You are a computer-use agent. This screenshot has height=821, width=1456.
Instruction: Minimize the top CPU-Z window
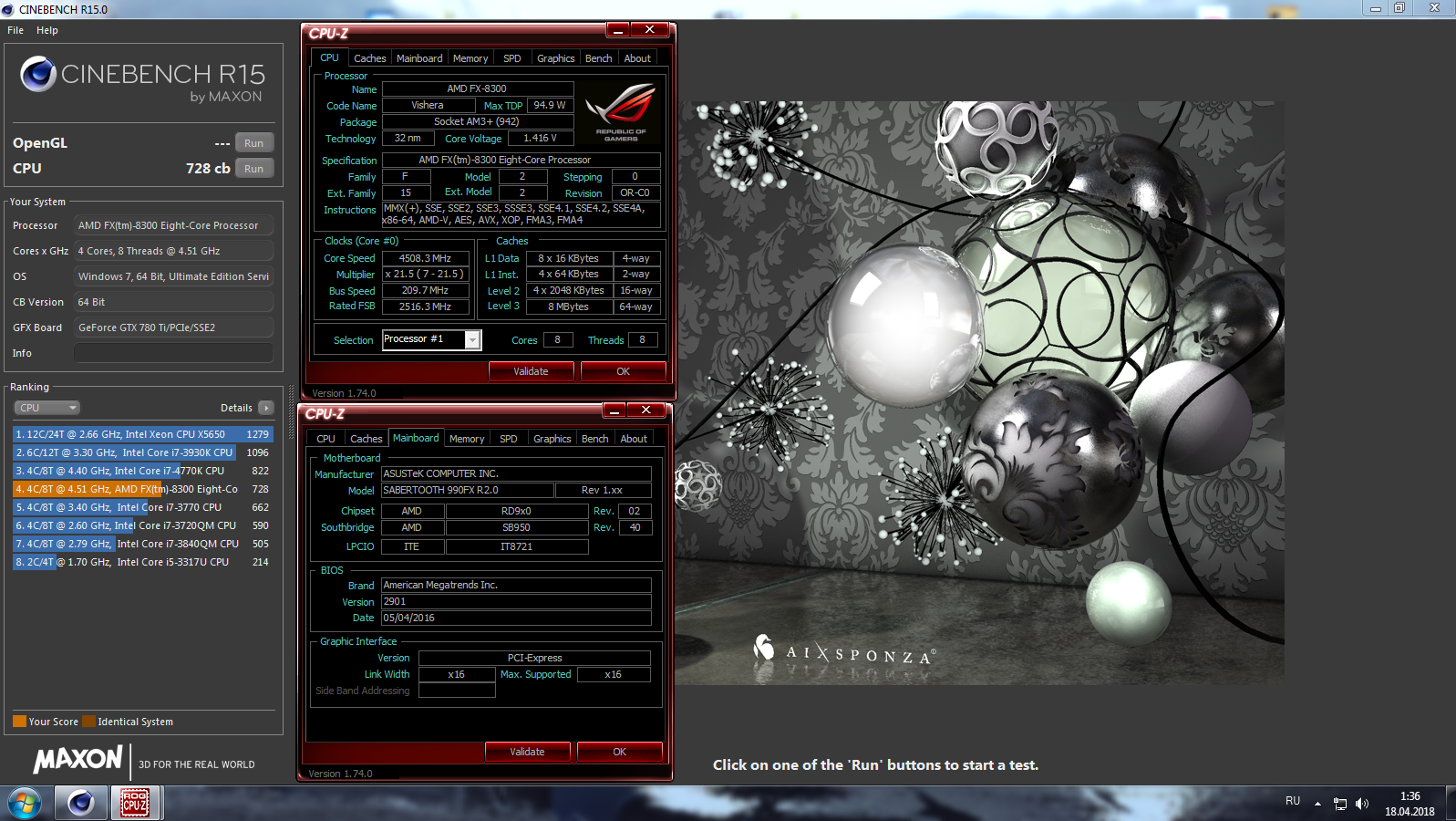(617, 30)
